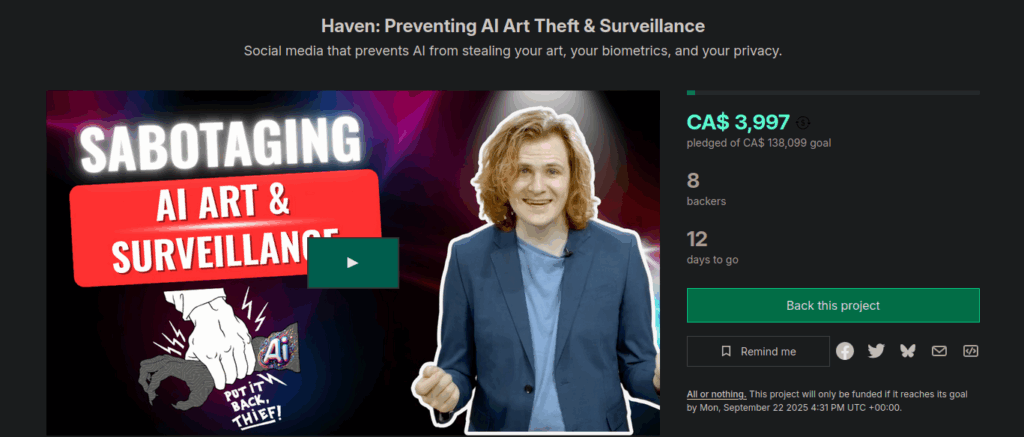Click the bookmark icon in Remind me

pyautogui.click(x=726, y=351)
